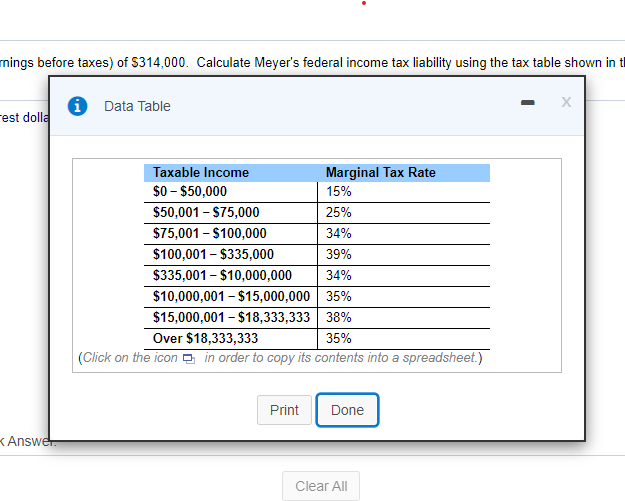Click the question text mentioning $314,000

[312, 63]
